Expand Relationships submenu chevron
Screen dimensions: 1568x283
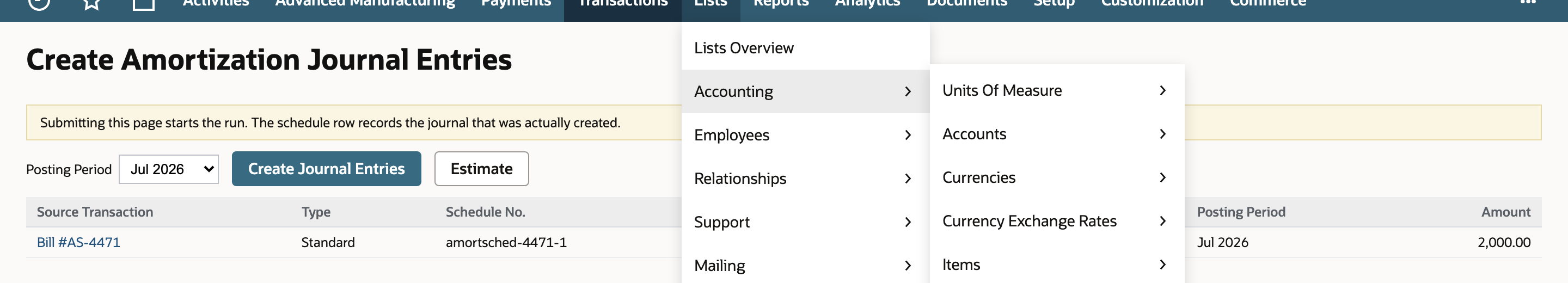click(908, 179)
